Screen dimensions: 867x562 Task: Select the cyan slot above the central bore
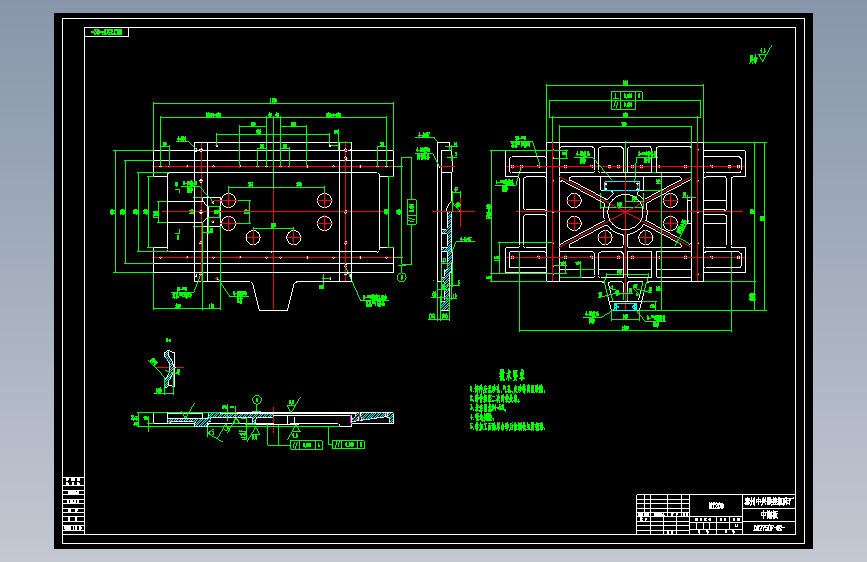click(x=622, y=185)
